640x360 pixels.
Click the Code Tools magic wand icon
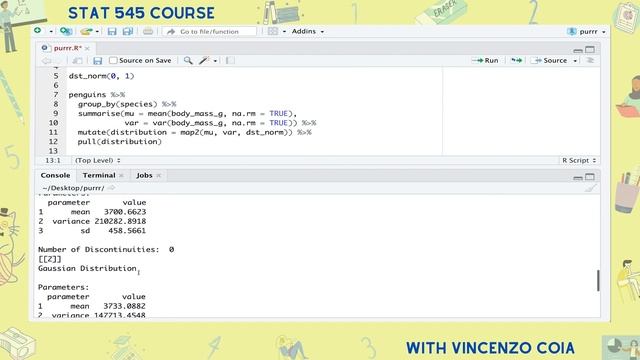click(204, 60)
